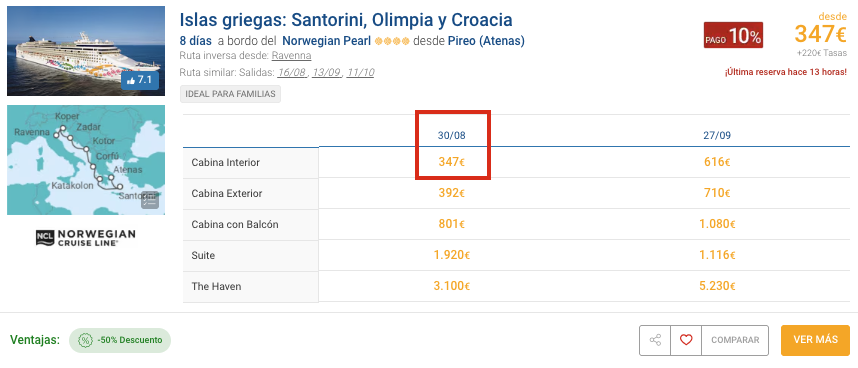Image resolution: width=858 pixels, height=368 pixels.
Task: Select the 27/09 departure date column
Action: (x=717, y=136)
